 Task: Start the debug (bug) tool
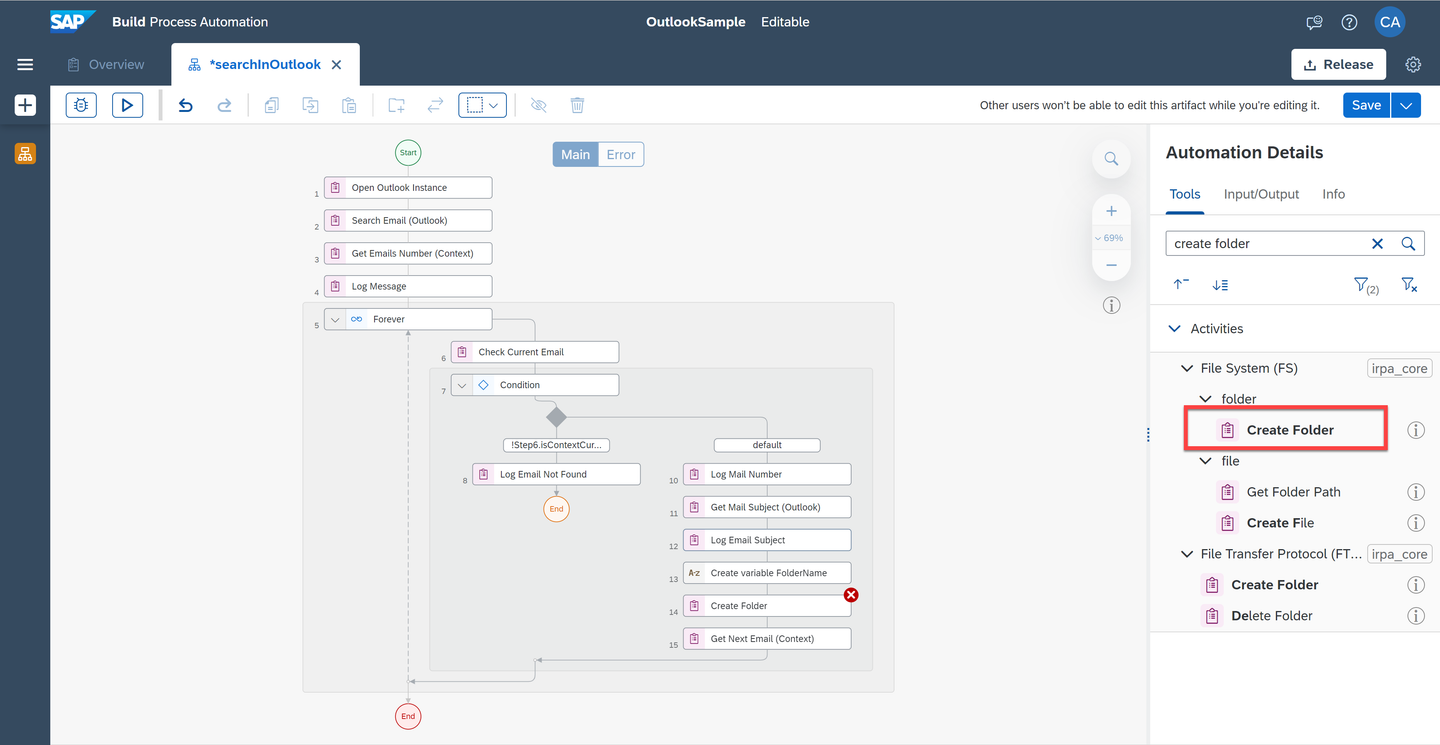pyautogui.click(x=81, y=105)
